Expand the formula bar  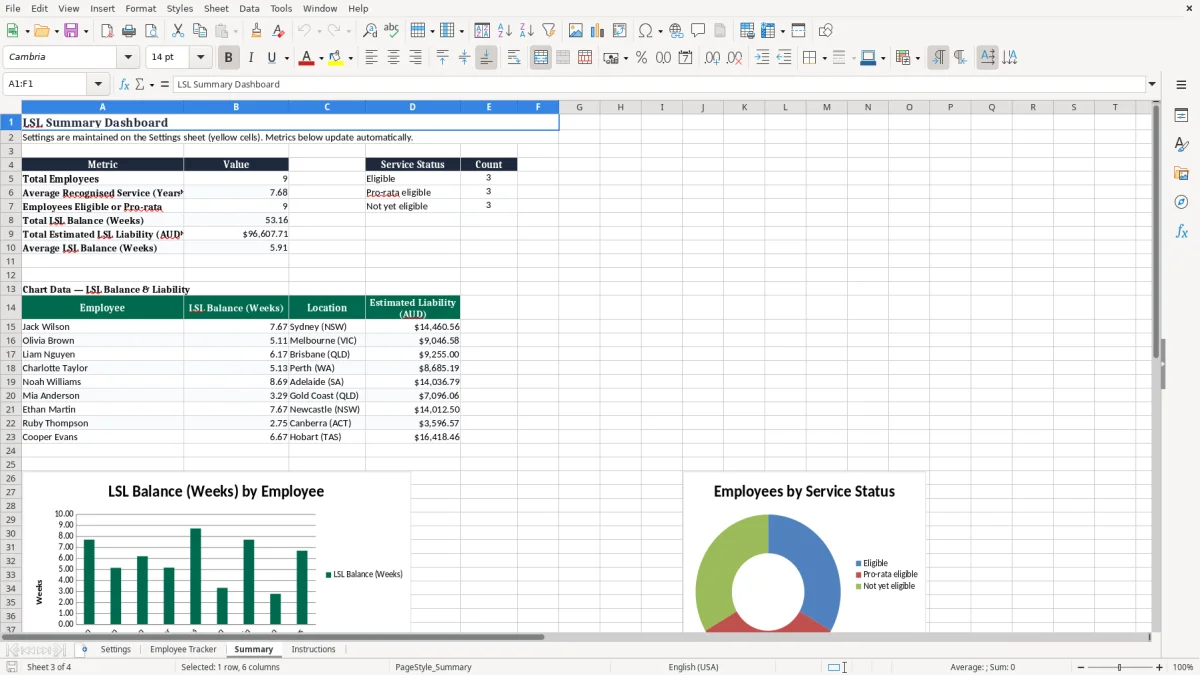coord(1152,84)
